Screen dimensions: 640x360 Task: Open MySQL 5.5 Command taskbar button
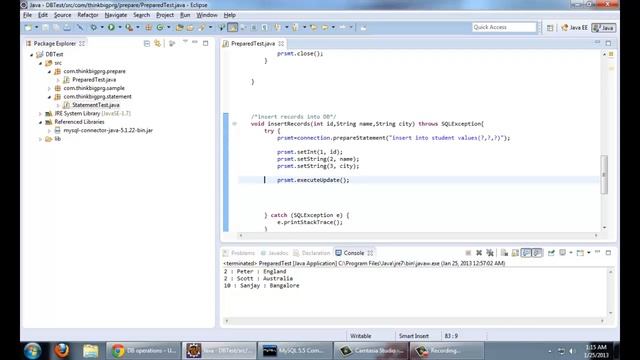pyautogui.click(x=295, y=351)
